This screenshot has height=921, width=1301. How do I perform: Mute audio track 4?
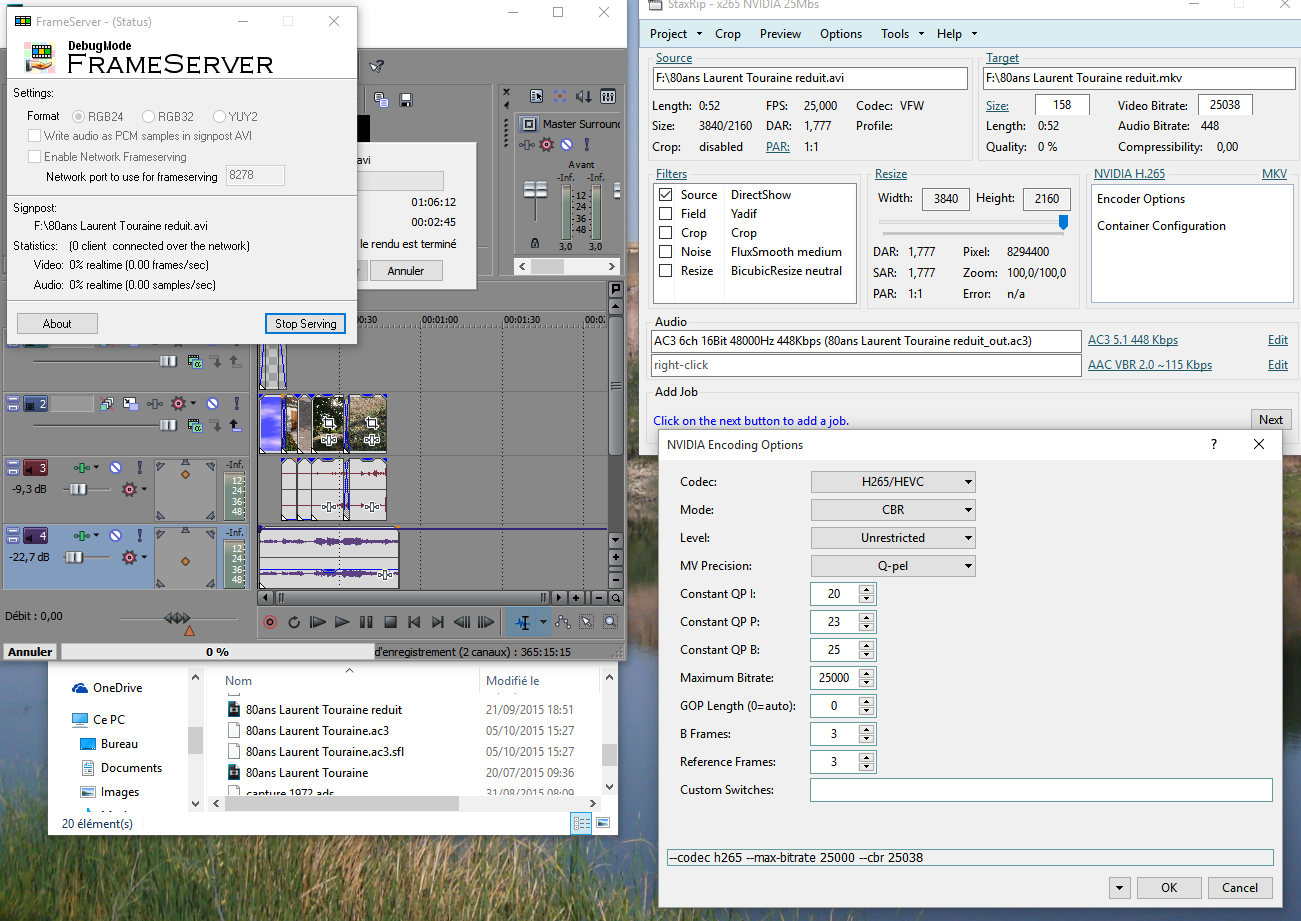coord(115,535)
